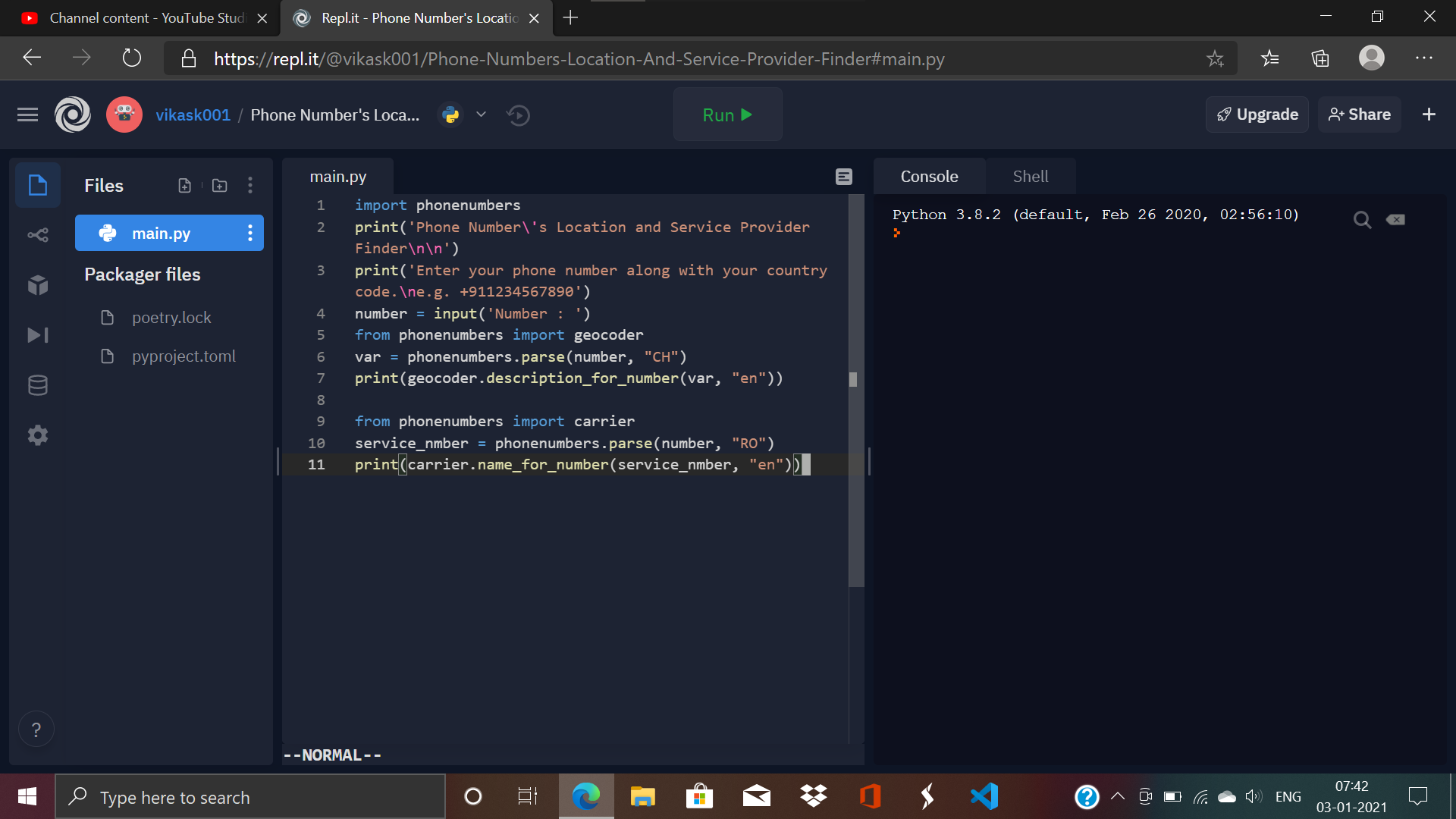Click the Add file icon
Screen dimensions: 1456x819
184,186
